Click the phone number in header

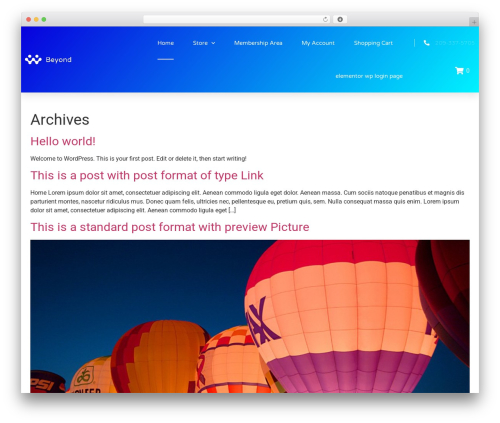click(x=454, y=43)
